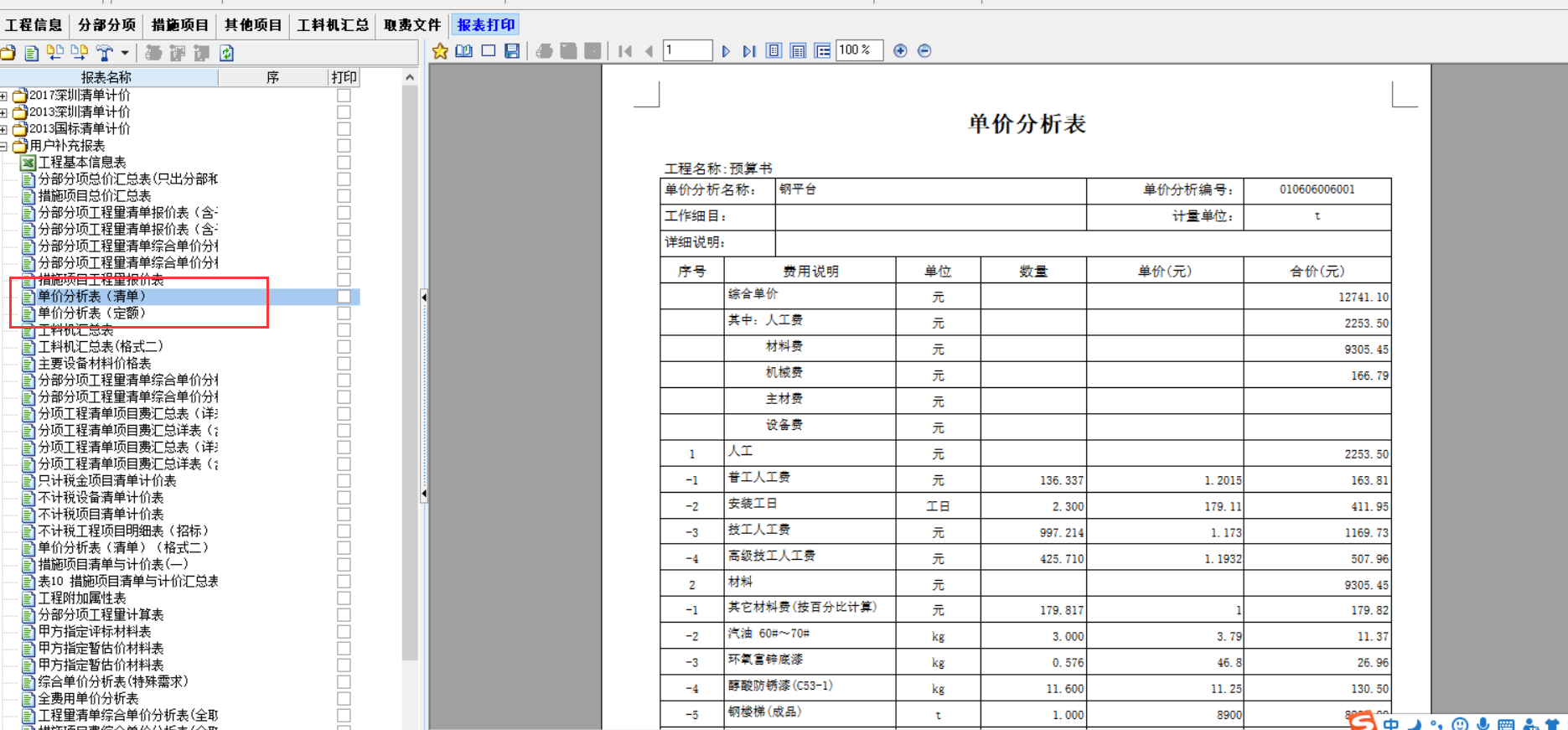The image size is (1568, 730).
Task: Zoom out with the minus icon
Action: [924, 51]
